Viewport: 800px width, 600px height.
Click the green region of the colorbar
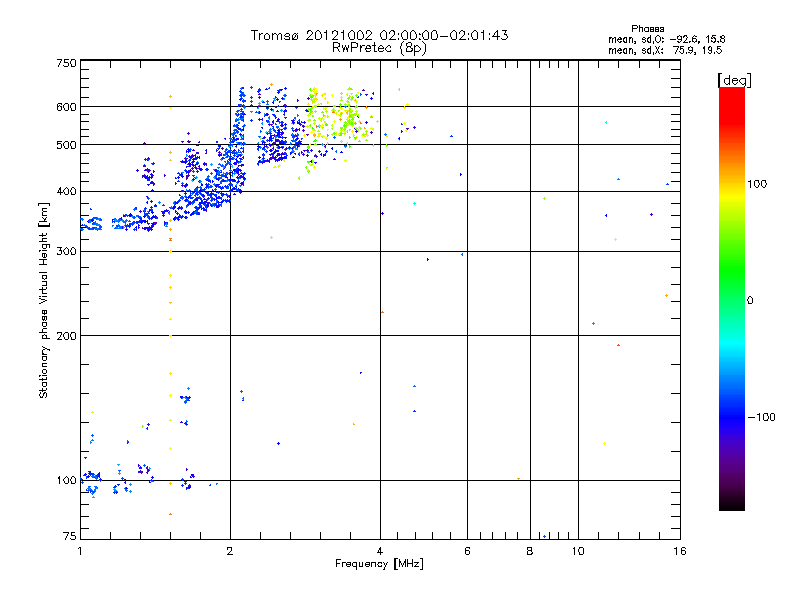(x=732, y=265)
